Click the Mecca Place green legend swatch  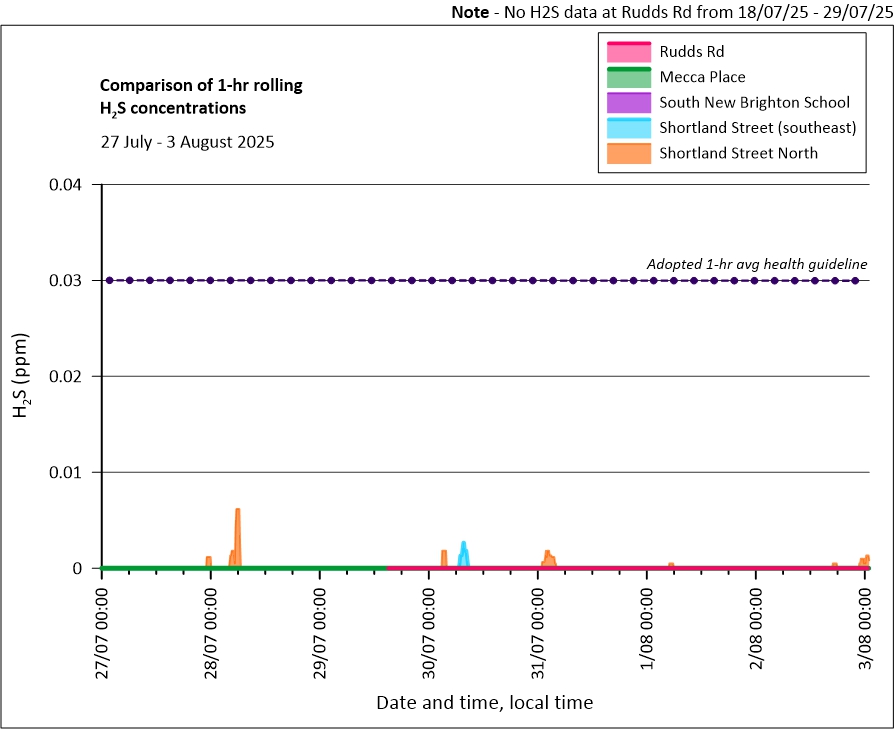click(627, 77)
